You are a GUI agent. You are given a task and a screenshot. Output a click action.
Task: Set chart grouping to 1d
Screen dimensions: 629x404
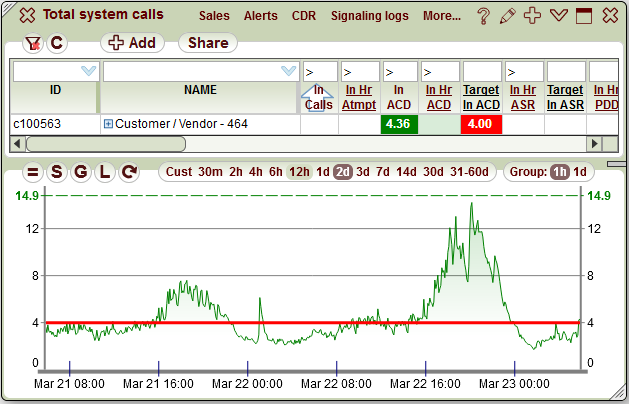pyautogui.click(x=580, y=172)
